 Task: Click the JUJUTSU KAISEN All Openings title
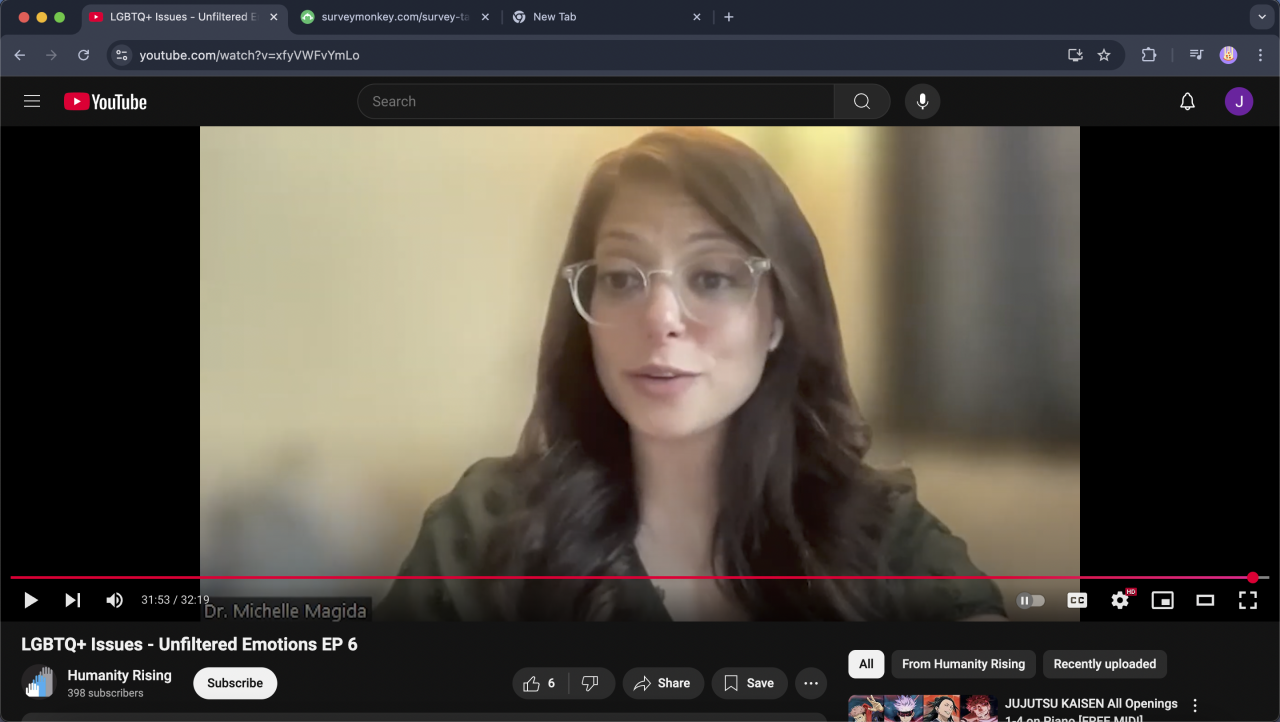1091,710
